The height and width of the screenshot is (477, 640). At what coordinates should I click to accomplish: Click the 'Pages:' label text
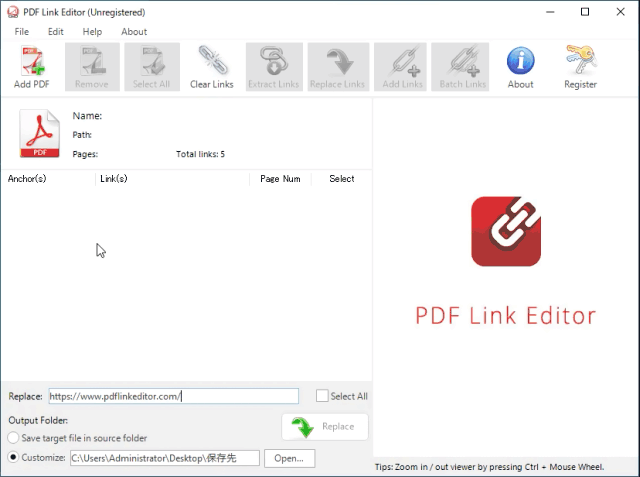coord(85,154)
